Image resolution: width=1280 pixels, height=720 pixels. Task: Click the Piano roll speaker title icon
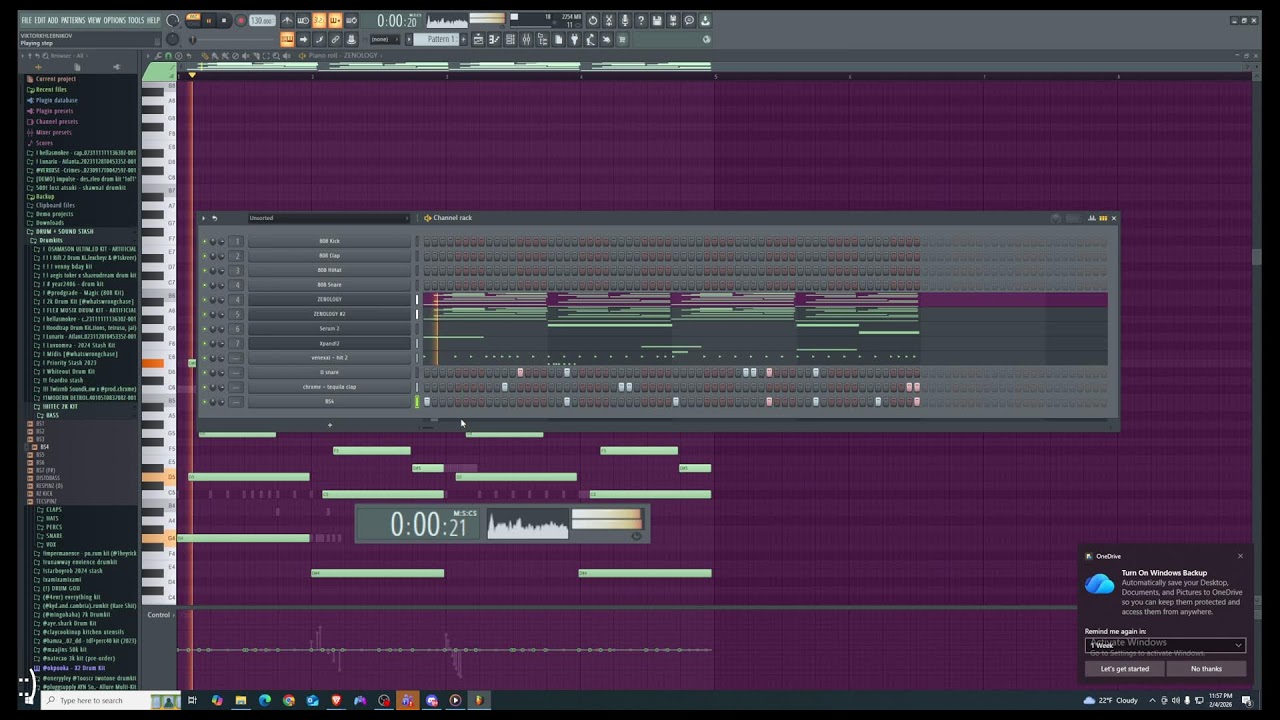pyautogui.click(x=302, y=56)
